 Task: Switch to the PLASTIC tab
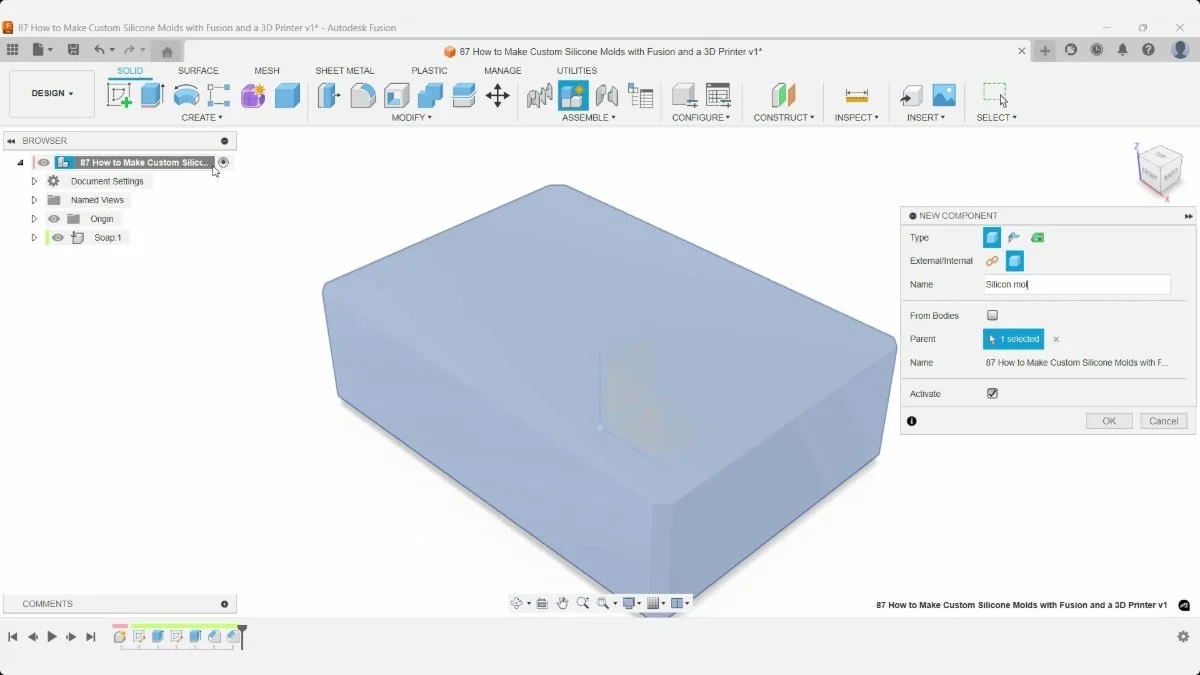[430, 71]
